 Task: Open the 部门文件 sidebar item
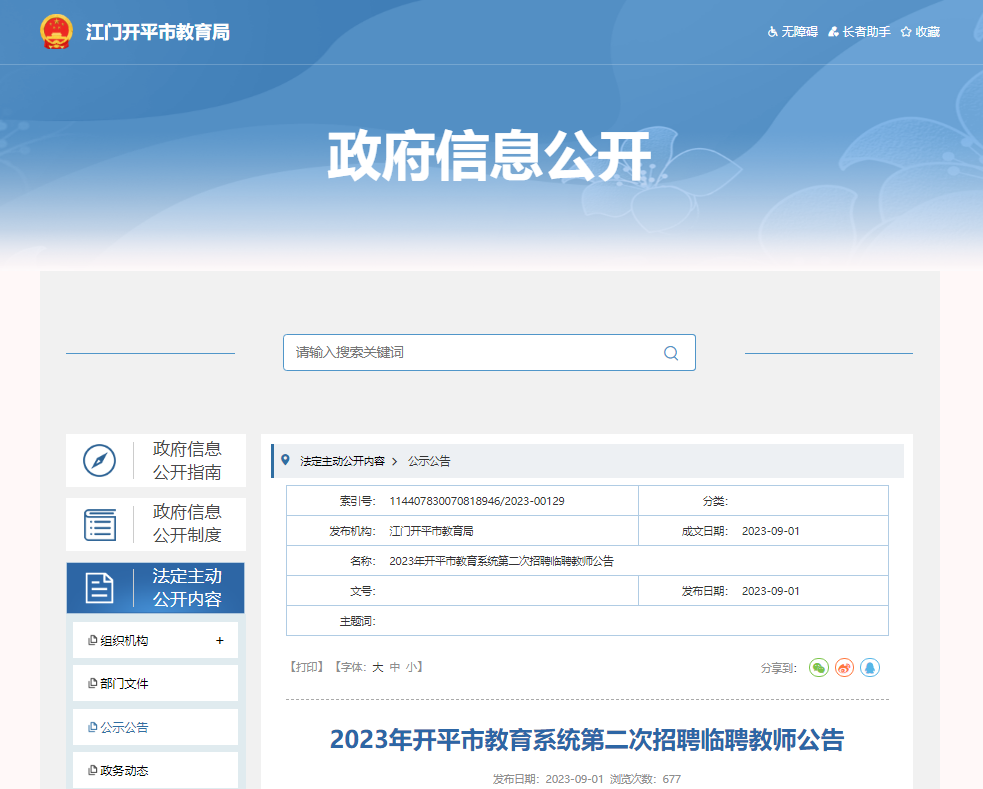124,684
